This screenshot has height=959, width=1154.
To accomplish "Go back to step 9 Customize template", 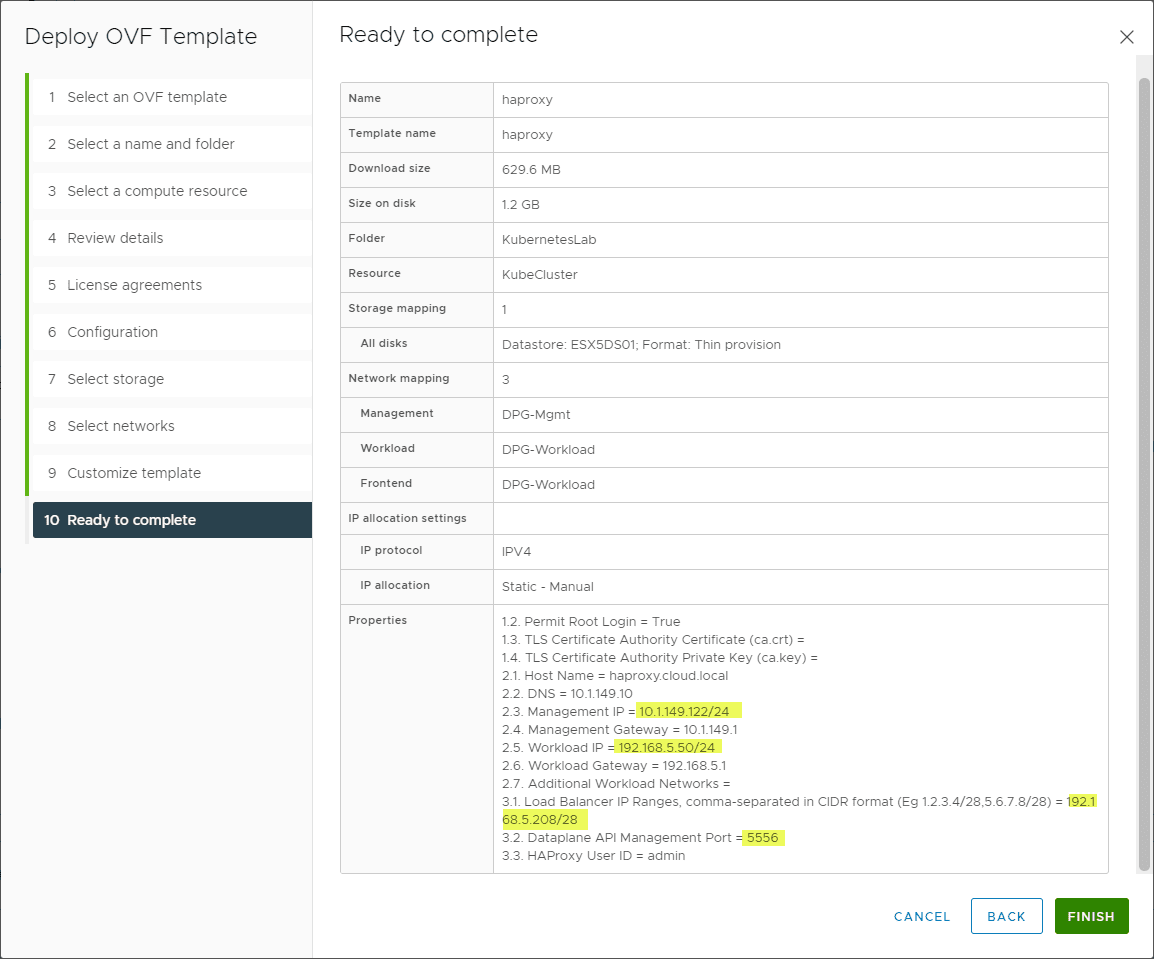I will pos(134,473).
